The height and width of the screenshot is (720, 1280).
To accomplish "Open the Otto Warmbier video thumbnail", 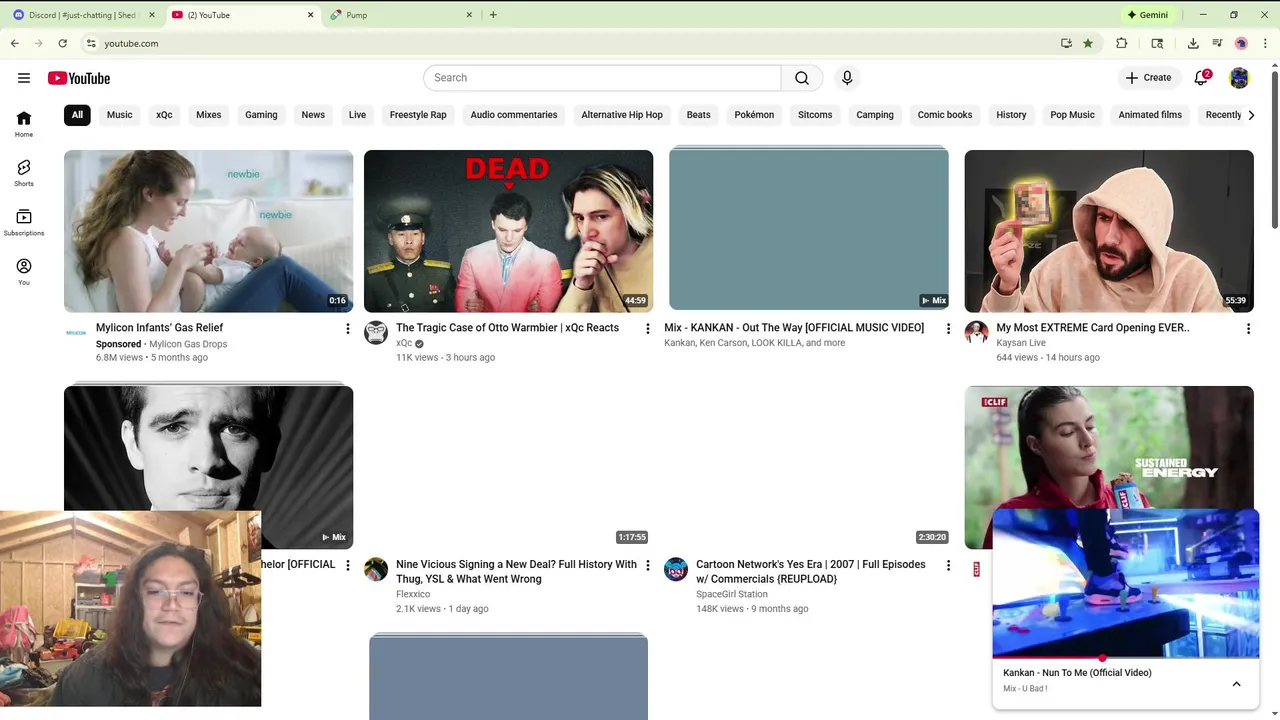I will (x=508, y=231).
